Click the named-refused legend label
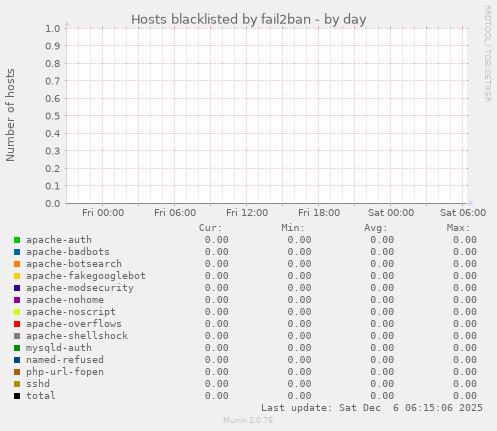The height and width of the screenshot is (431, 497). pyautogui.click(x=65, y=360)
